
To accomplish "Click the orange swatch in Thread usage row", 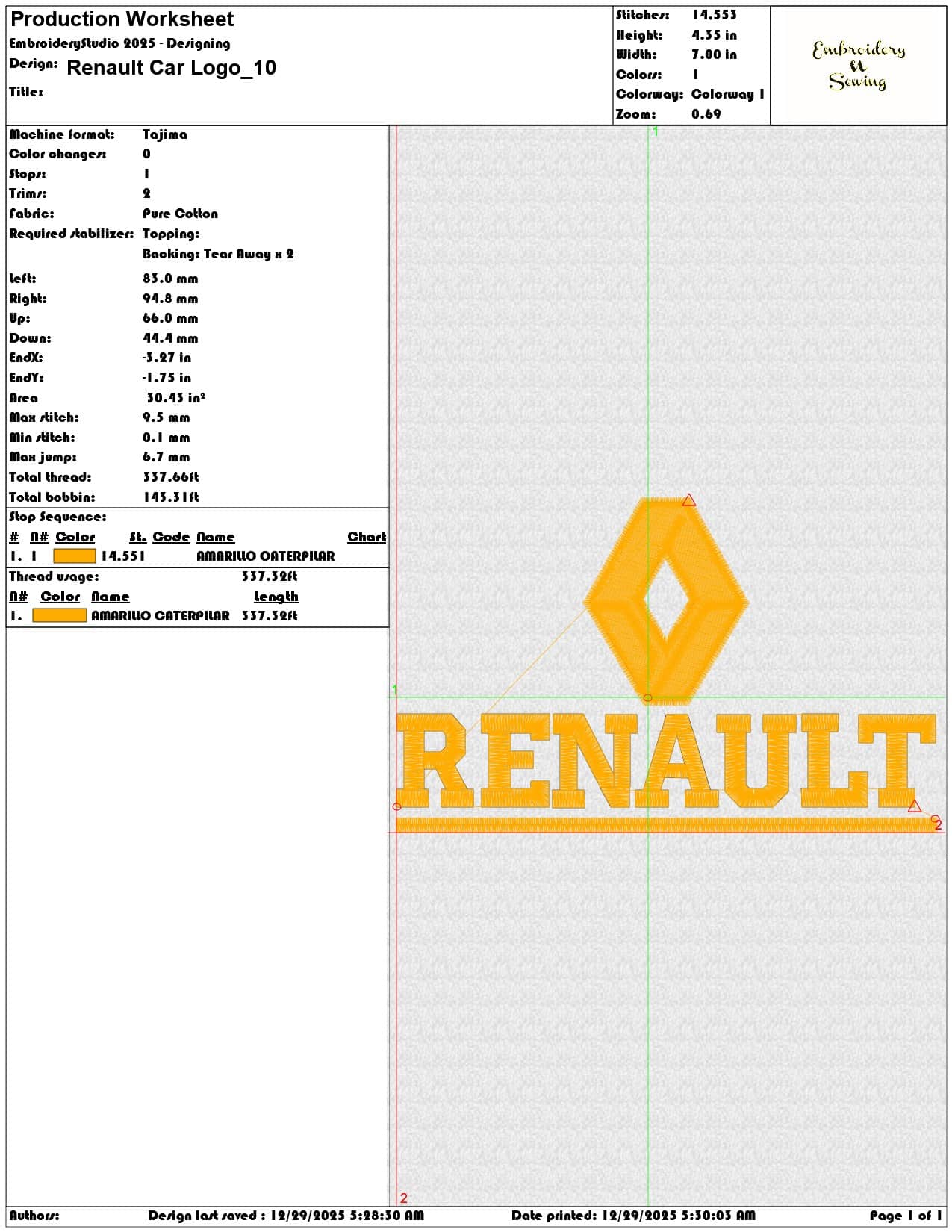I will coord(60,616).
